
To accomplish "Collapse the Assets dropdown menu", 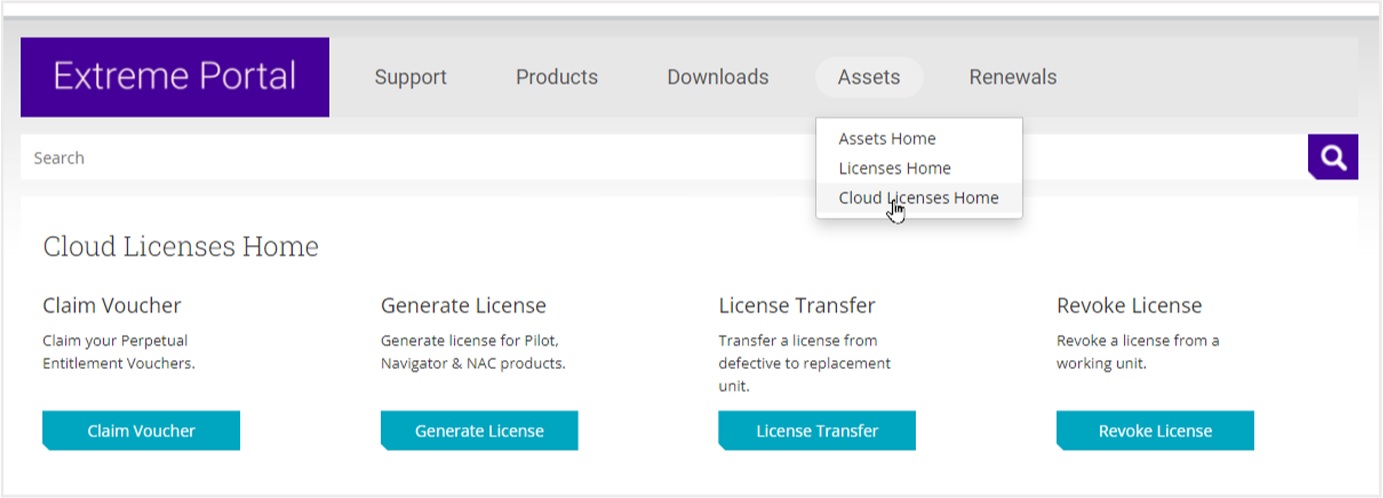I will pos(868,77).
